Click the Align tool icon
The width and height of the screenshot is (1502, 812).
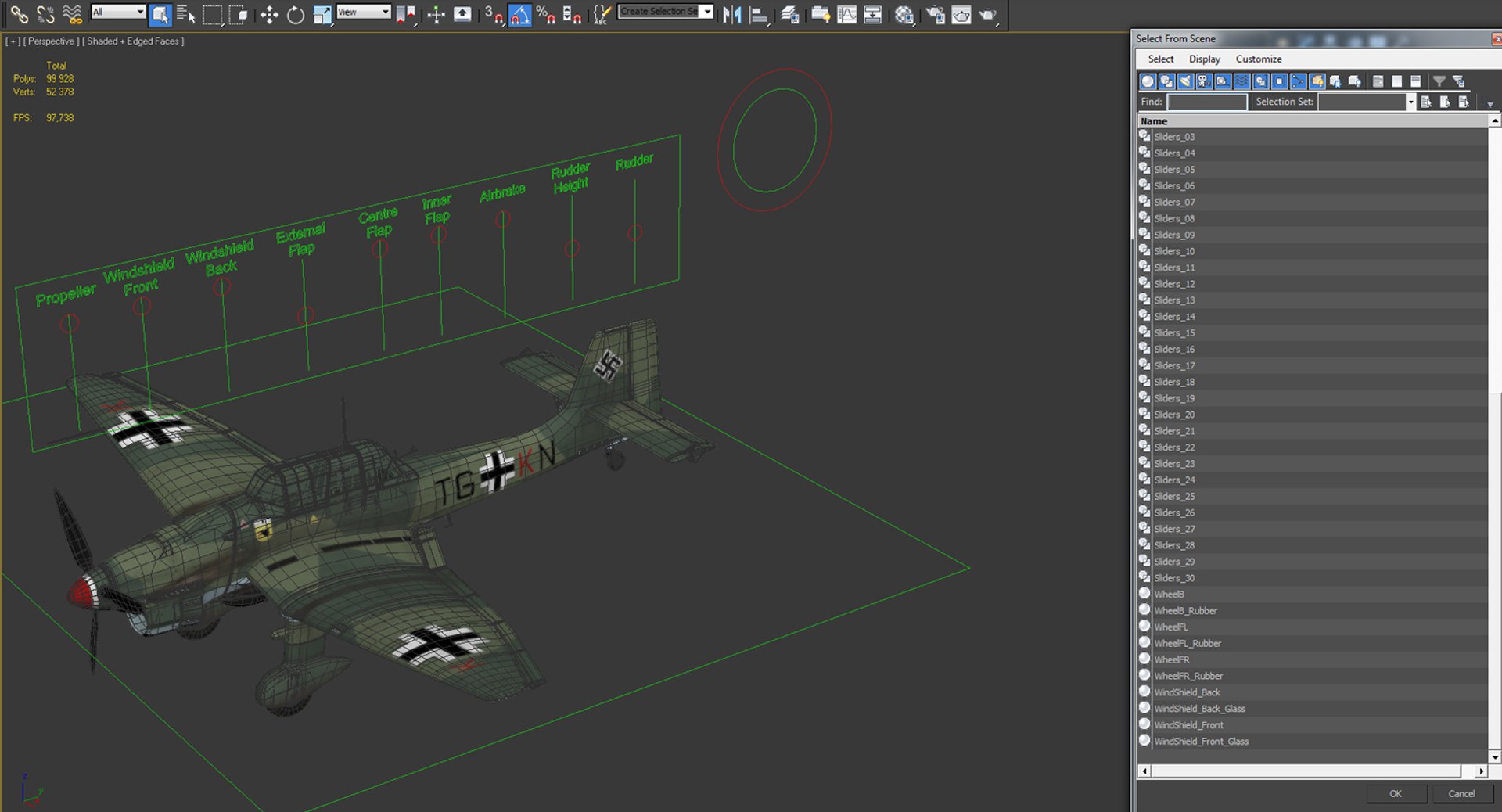[759, 14]
